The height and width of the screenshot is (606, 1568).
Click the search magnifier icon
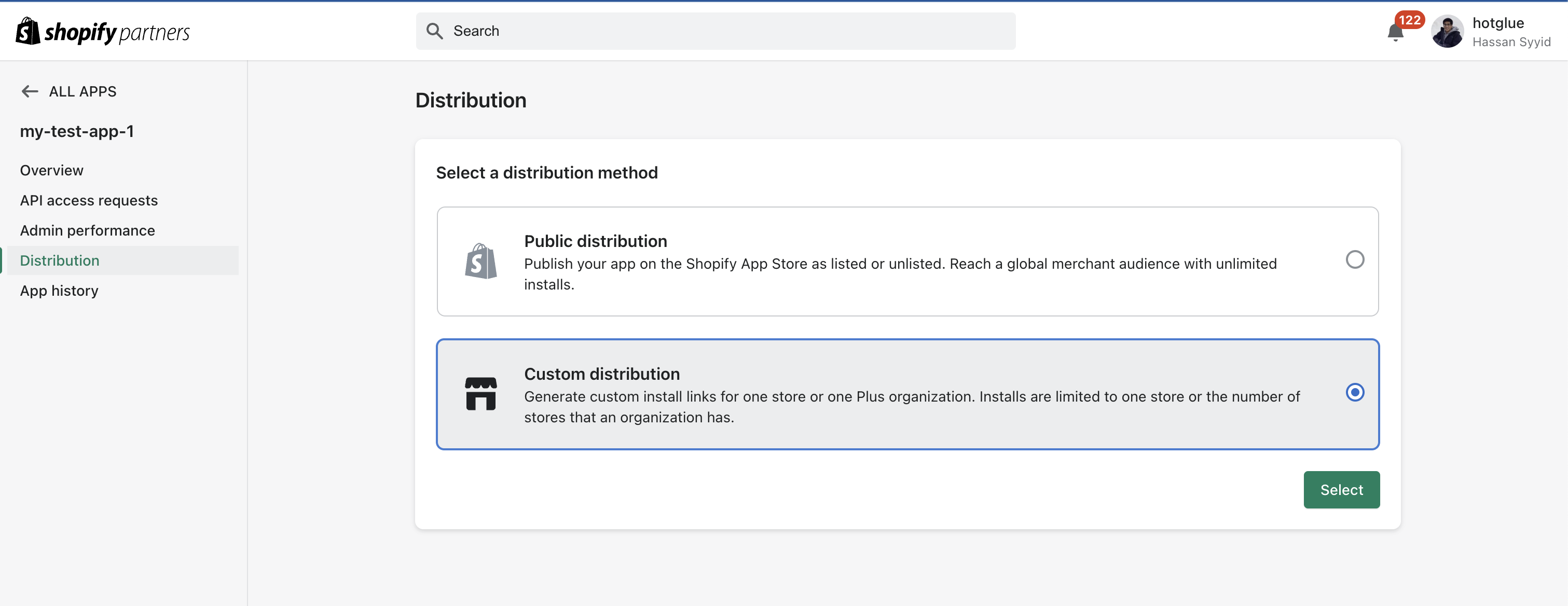pyautogui.click(x=434, y=31)
